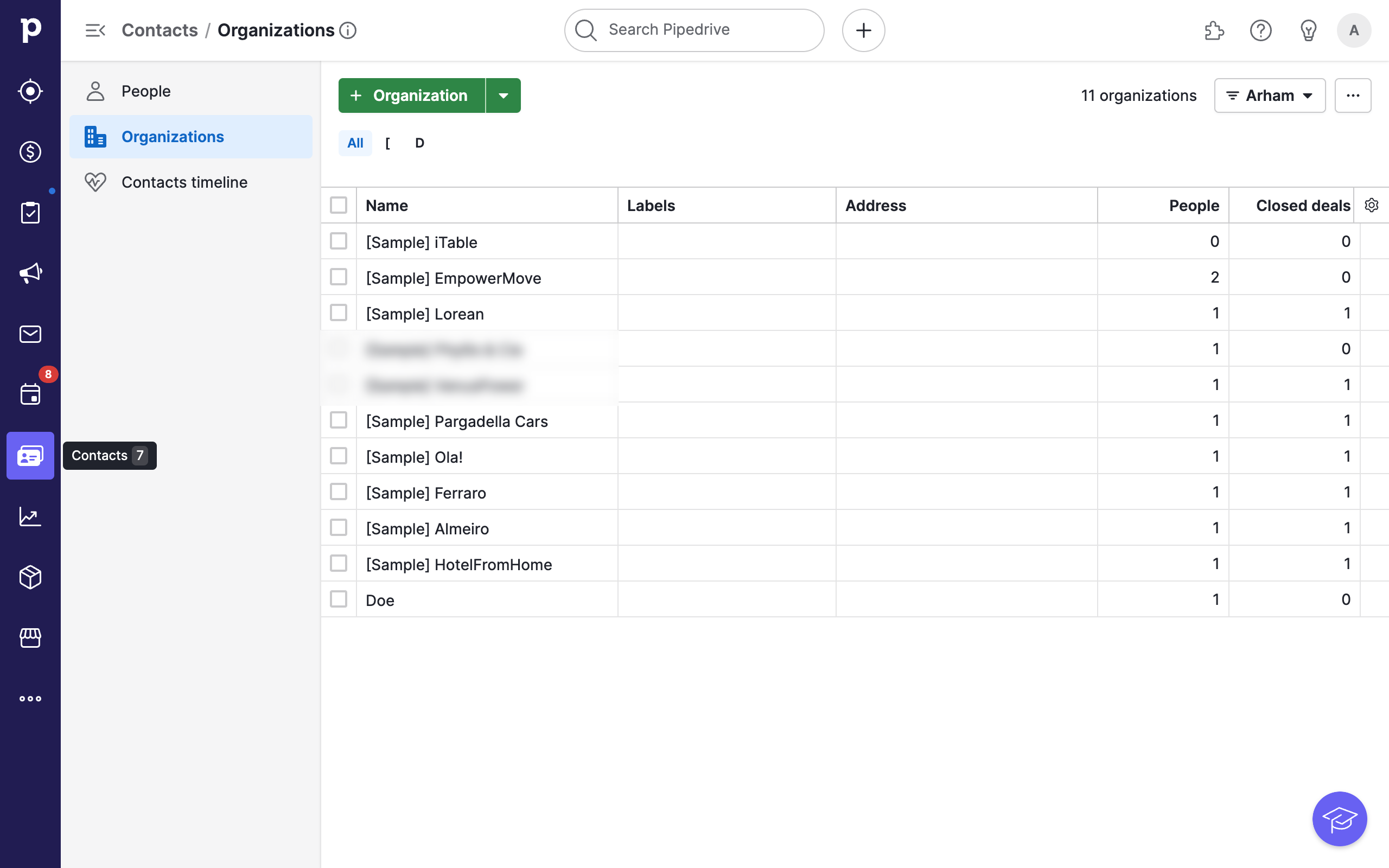Open Campaigns megaphone icon
1389x868 pixels.
(x=30, y=273)
